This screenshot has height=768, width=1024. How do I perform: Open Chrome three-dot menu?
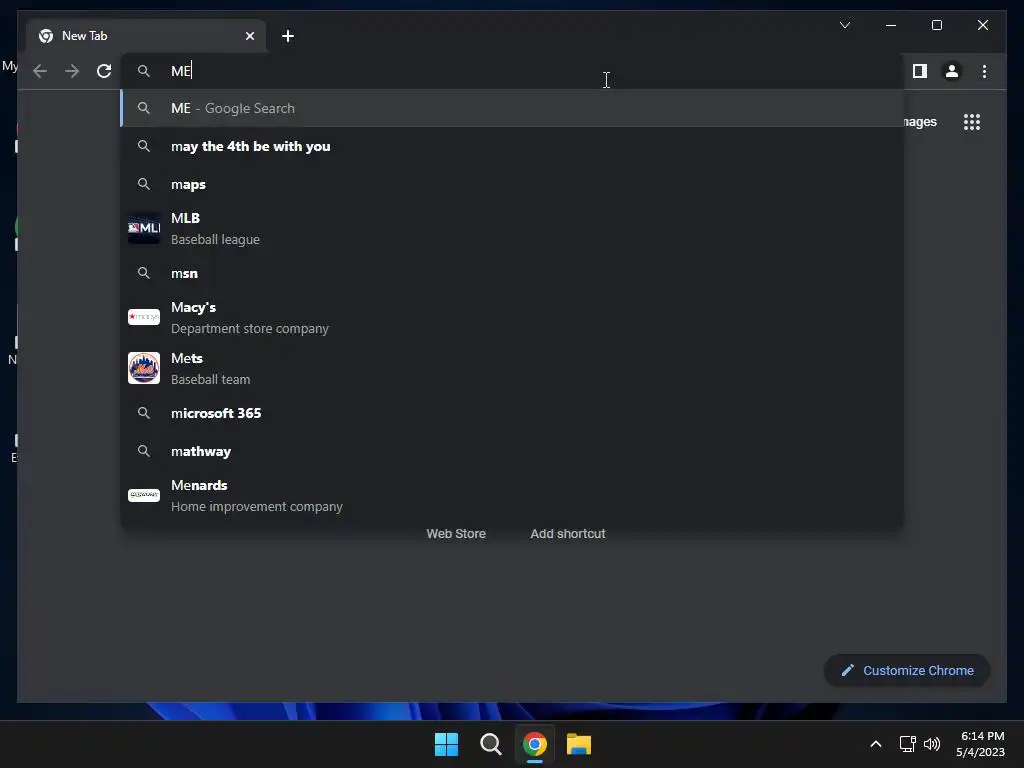point(984,71)
